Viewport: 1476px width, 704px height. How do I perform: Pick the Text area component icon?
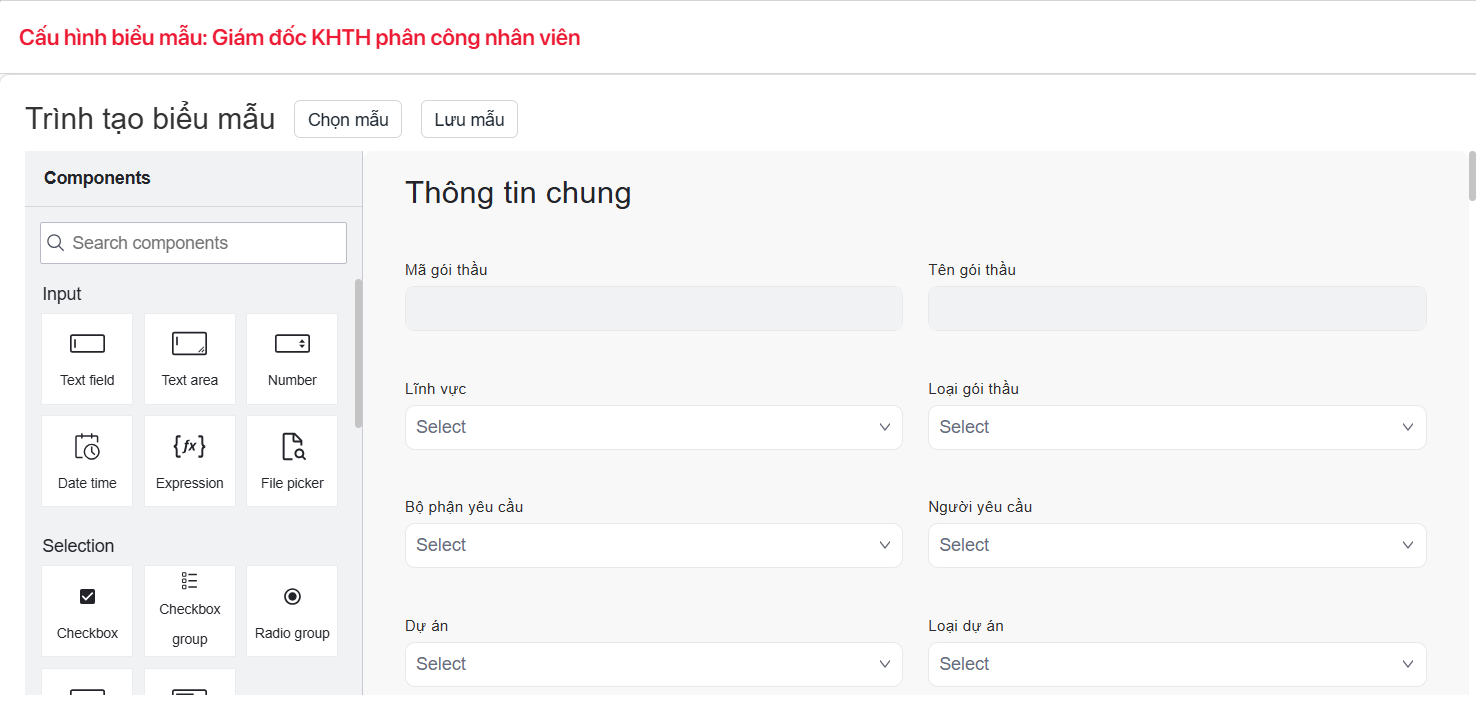pos(189,345)
